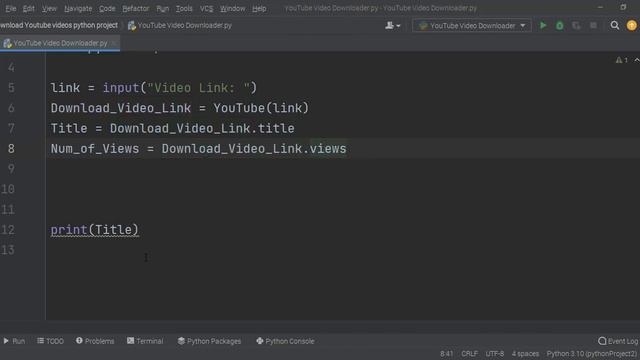Click Run with Coverage icon
The image size is (640, 360).
point(576,26)
